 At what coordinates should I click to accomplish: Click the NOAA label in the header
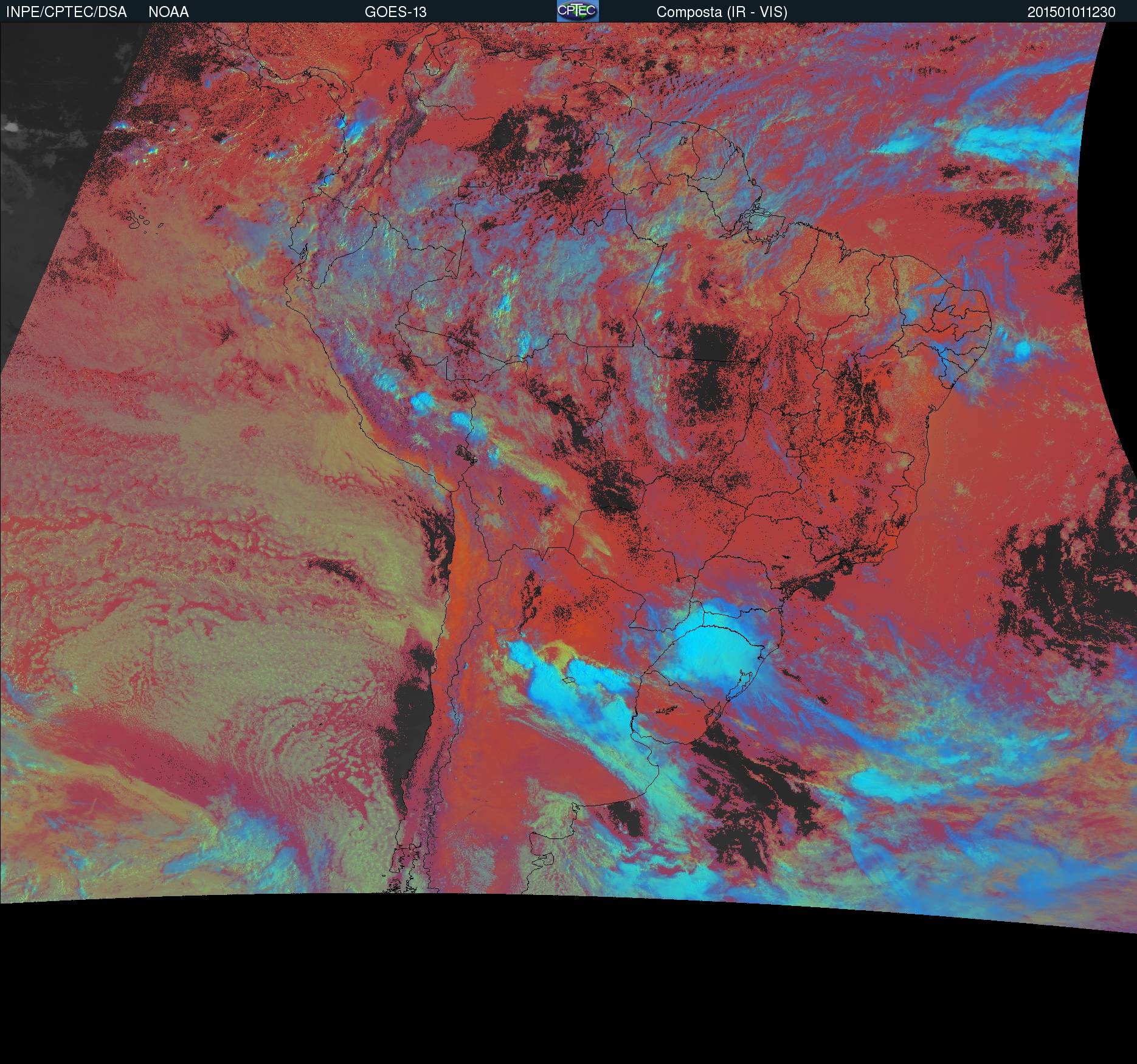coord(168,12)
